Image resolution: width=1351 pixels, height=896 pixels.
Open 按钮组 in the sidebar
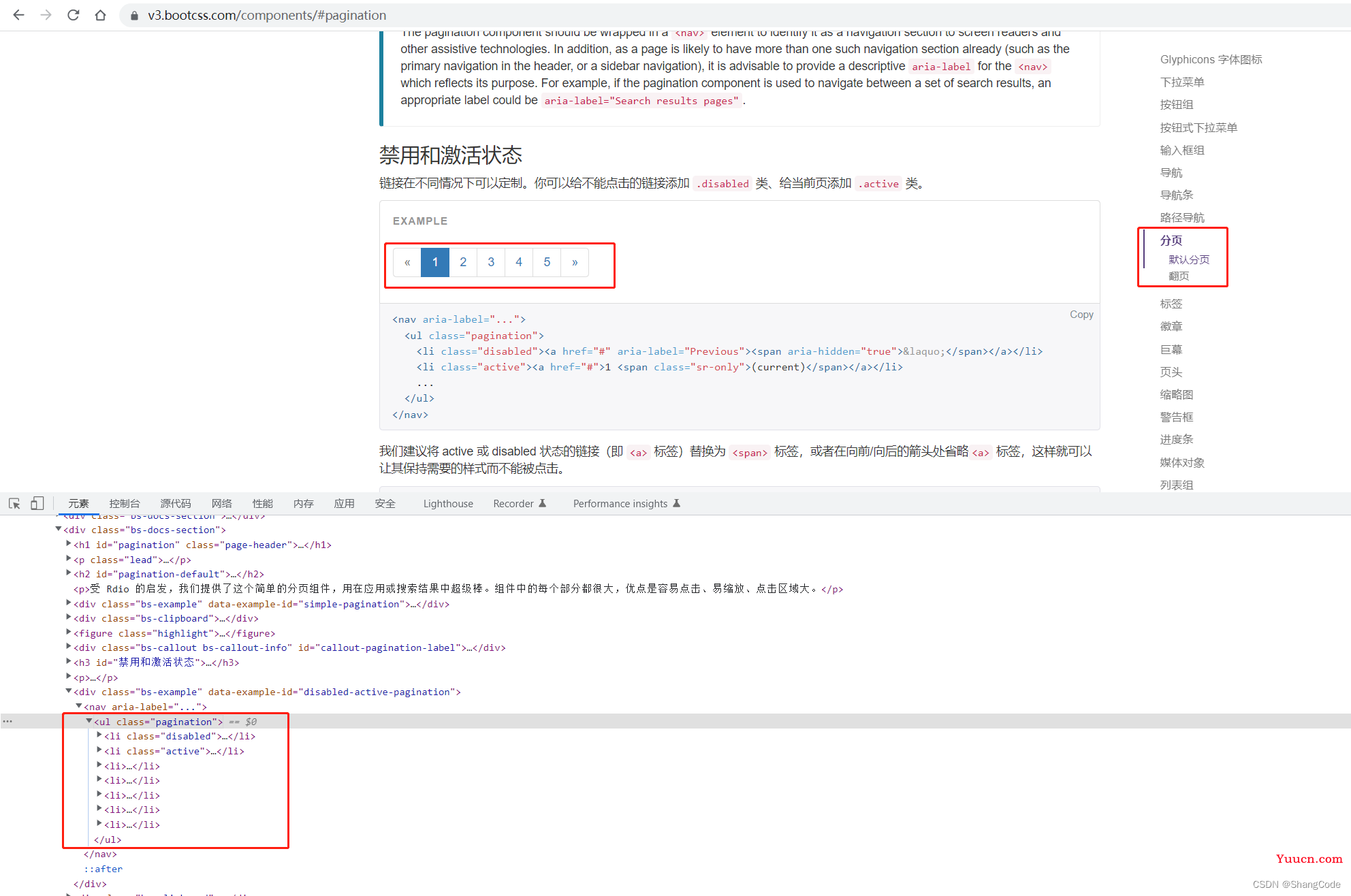click(1177, 104)
